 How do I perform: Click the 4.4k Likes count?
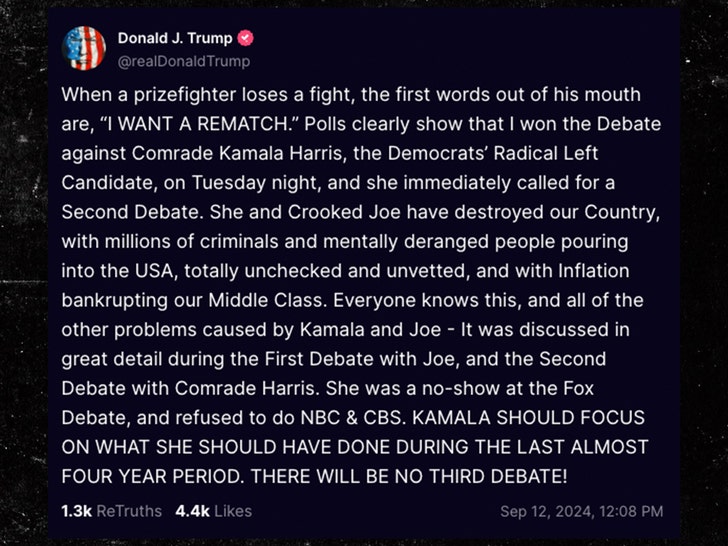[x=190, y=511]
